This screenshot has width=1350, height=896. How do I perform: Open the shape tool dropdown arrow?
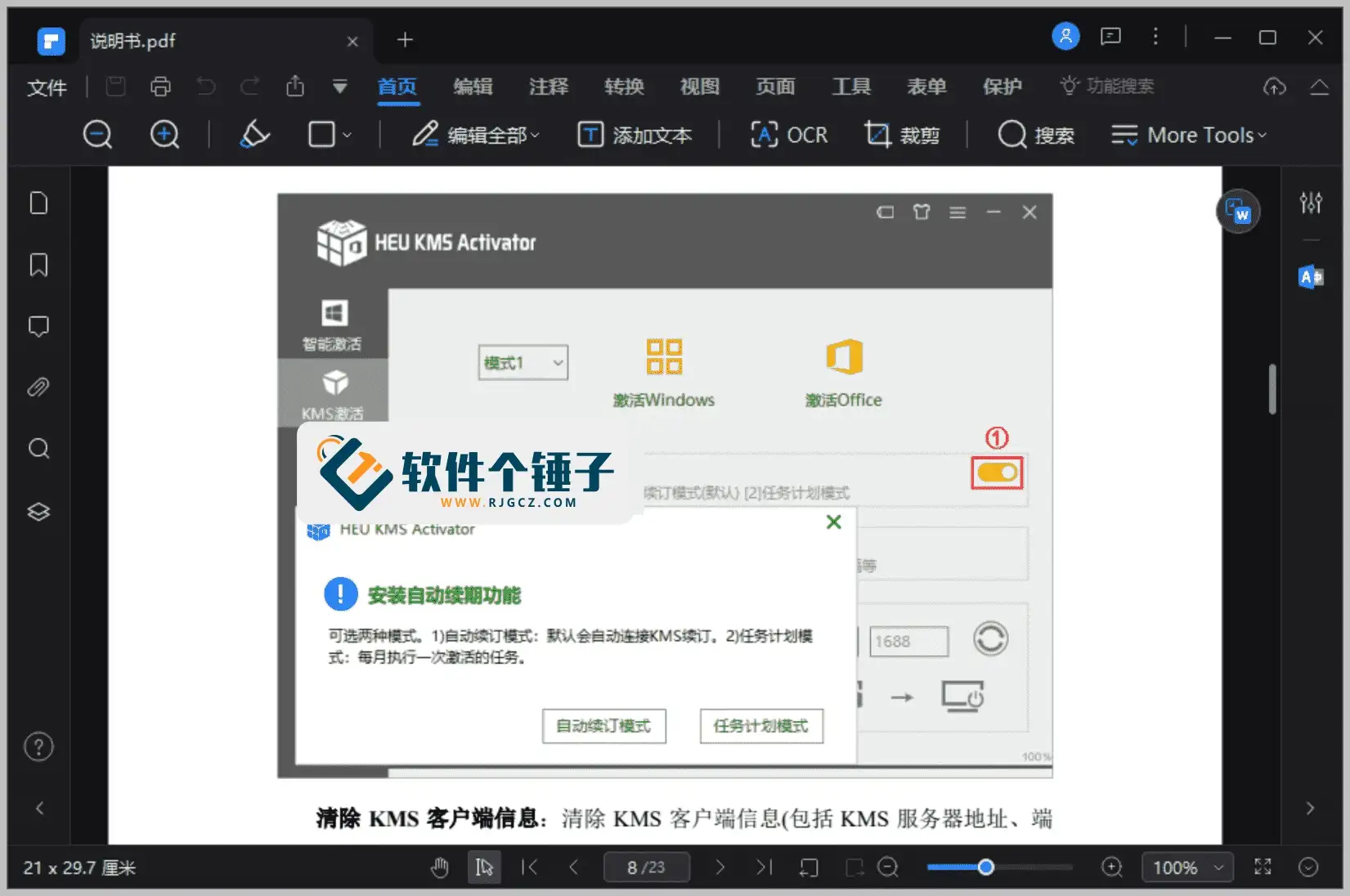click(x=346, y=134)
